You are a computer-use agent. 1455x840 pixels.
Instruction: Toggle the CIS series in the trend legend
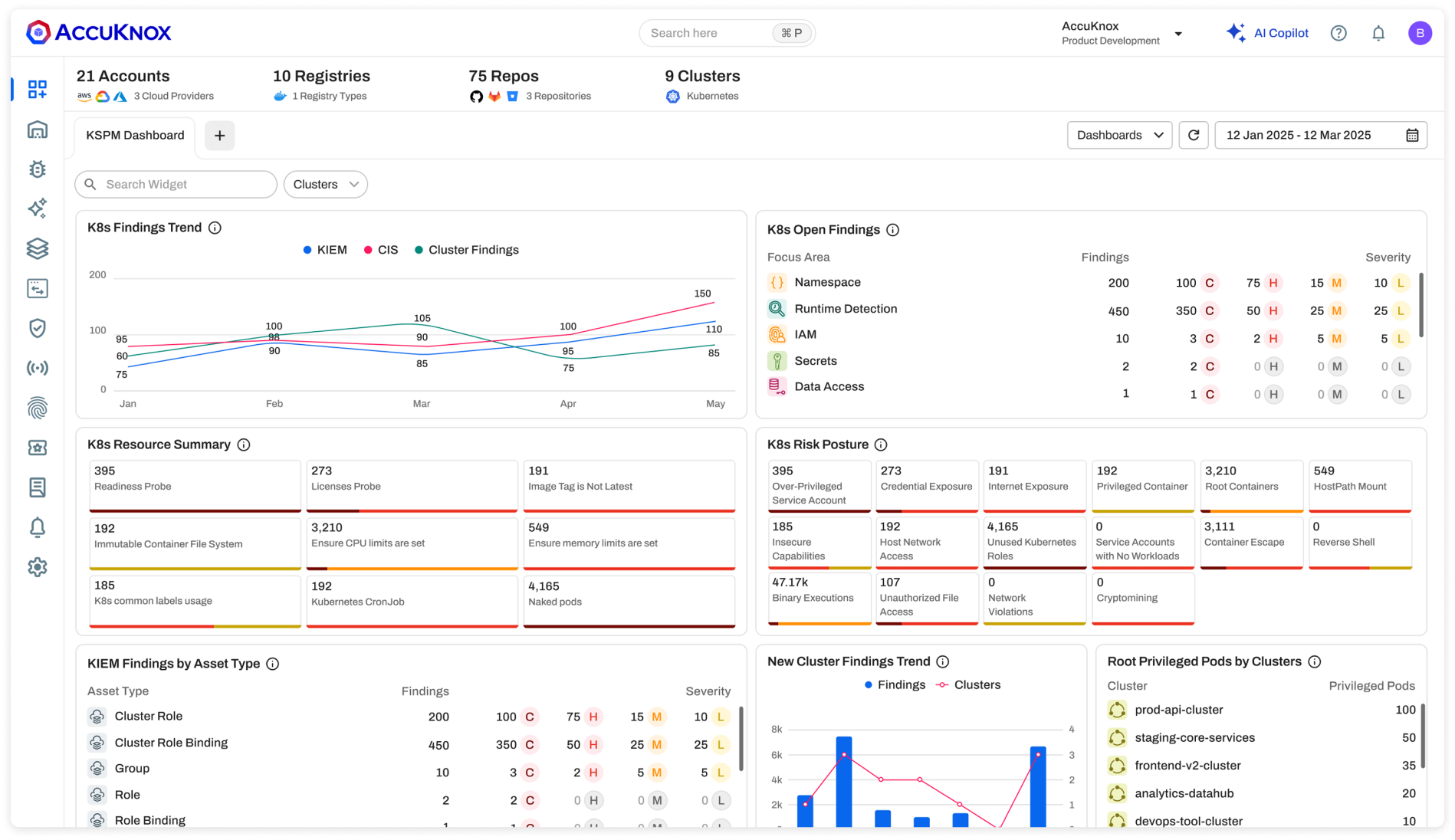[379, 249]
